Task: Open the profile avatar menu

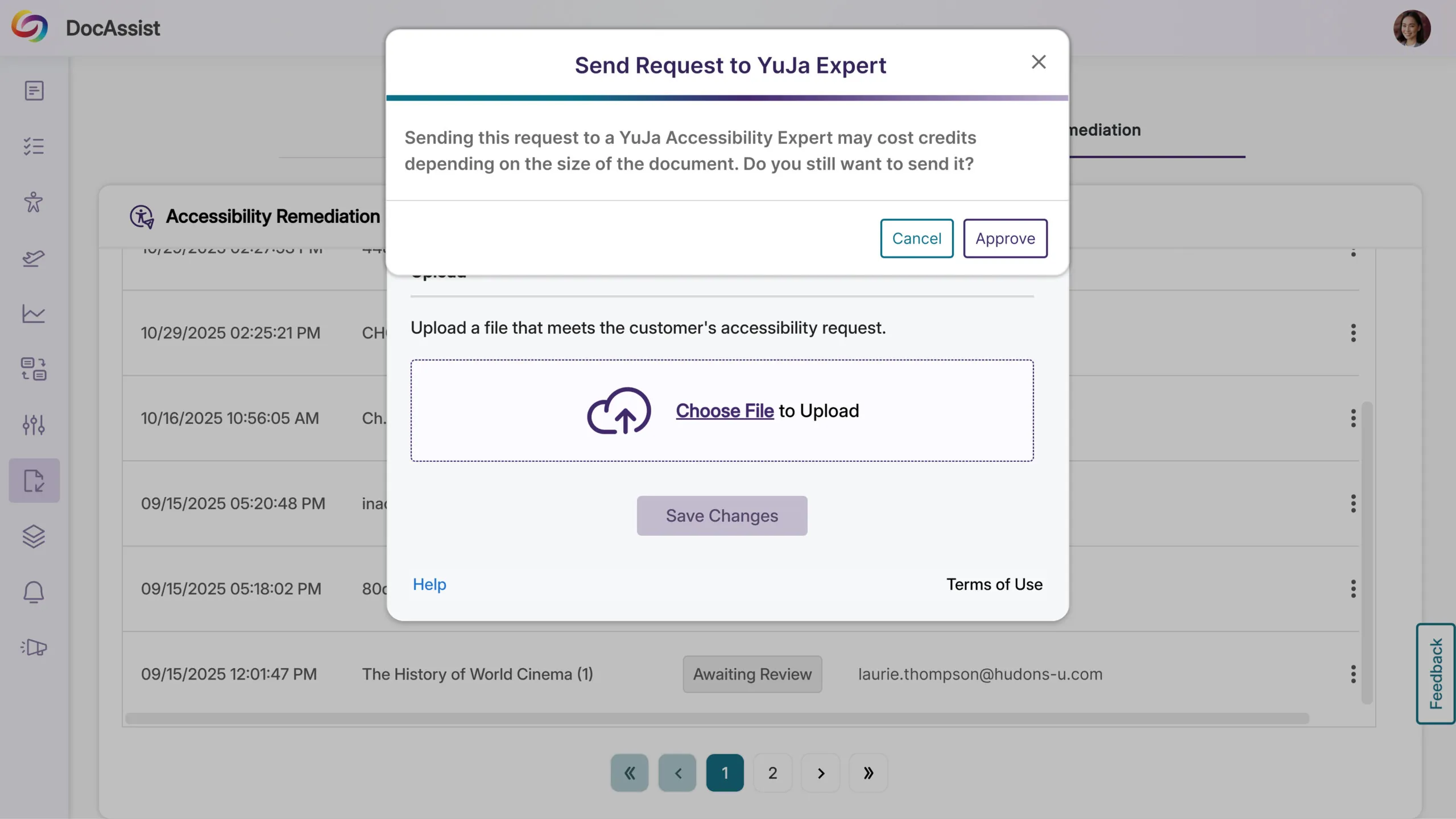Action: (1414, 28)
